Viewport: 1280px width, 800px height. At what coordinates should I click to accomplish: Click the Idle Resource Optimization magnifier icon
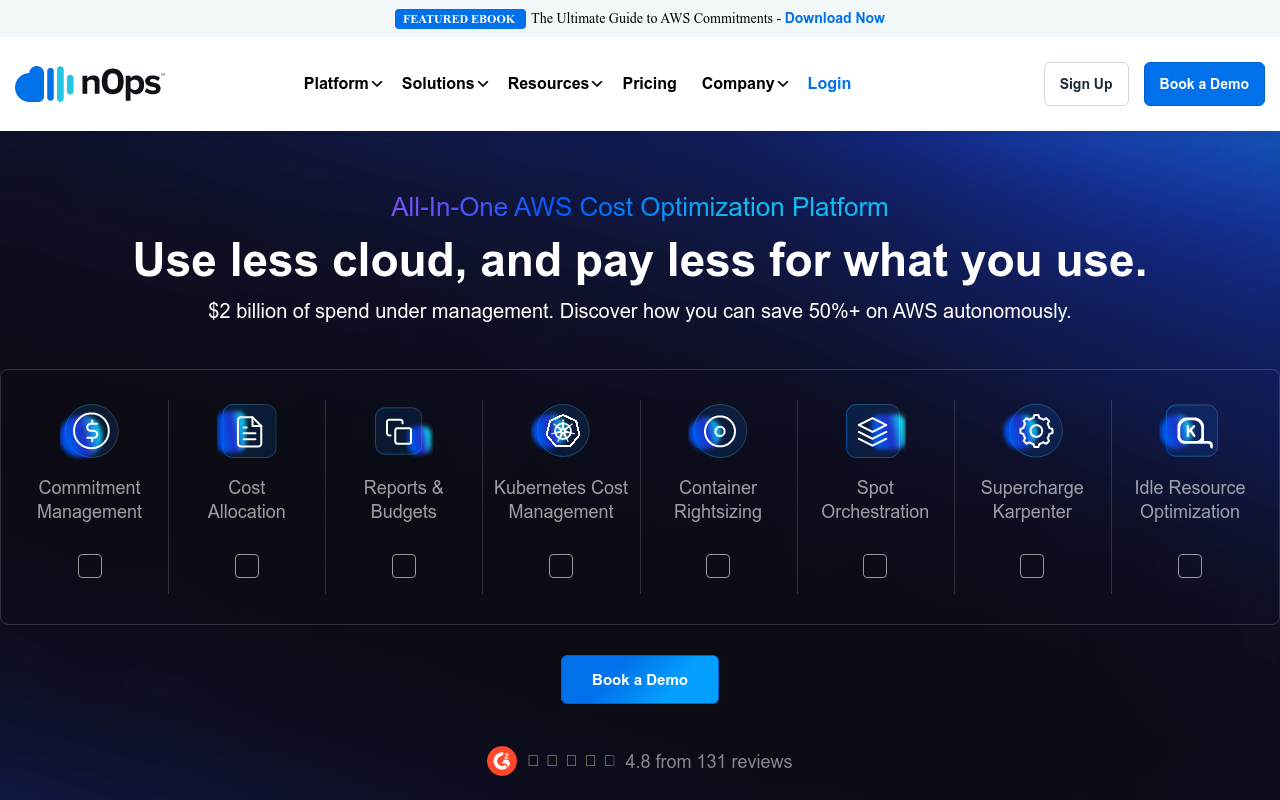pyautogui.click(x=1190, y=431)
